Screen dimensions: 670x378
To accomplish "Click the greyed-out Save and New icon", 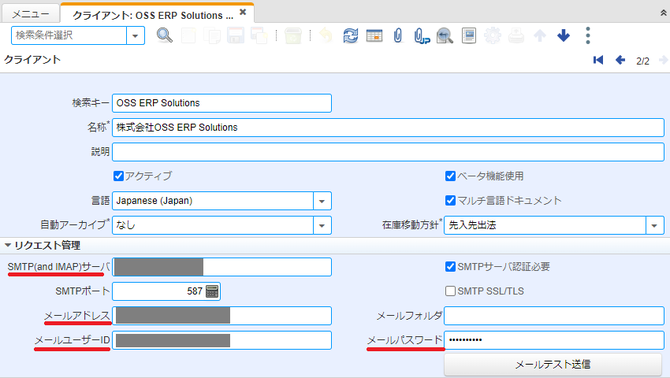I will pyautogui.click(x=259, y=35).
